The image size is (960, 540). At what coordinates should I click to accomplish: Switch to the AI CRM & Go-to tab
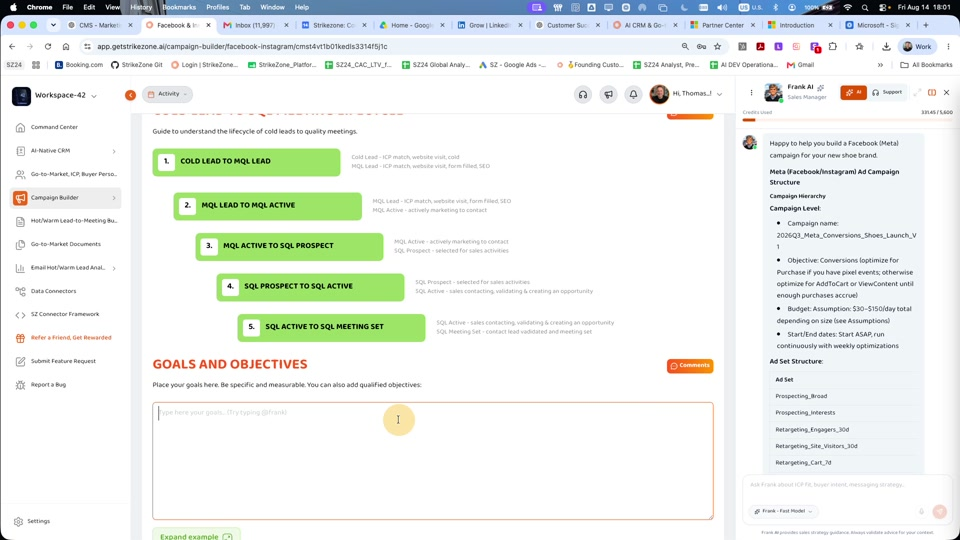pyautogui.click(x=644, y=25)
